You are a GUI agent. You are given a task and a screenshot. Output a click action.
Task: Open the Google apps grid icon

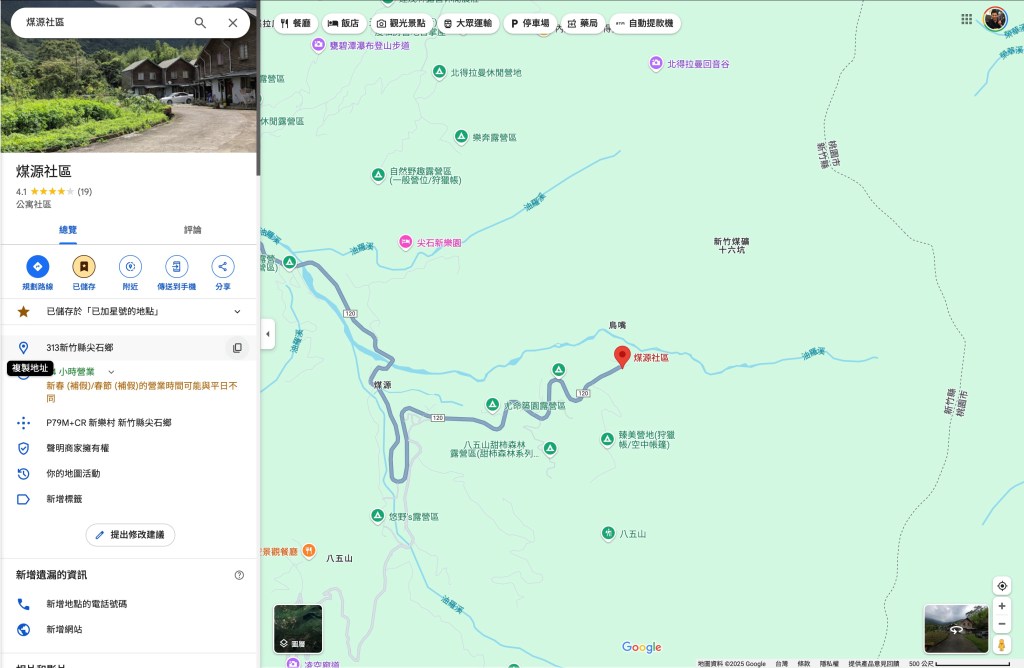pos(966,19)
